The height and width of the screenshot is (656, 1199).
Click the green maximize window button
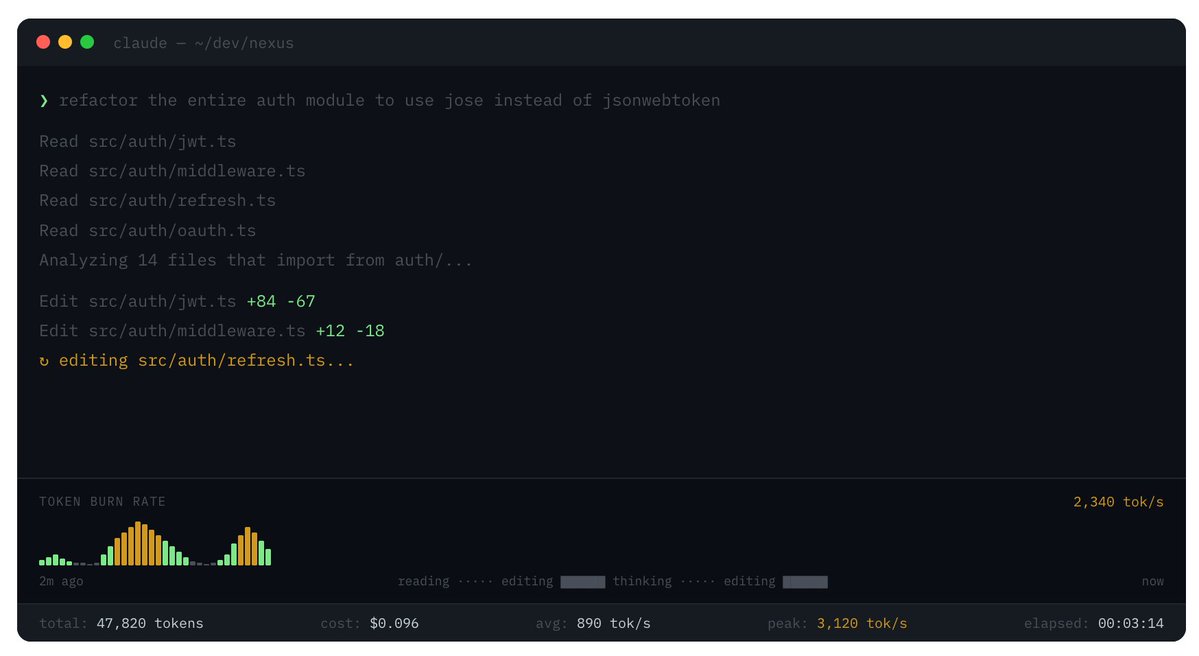point(87,42)
